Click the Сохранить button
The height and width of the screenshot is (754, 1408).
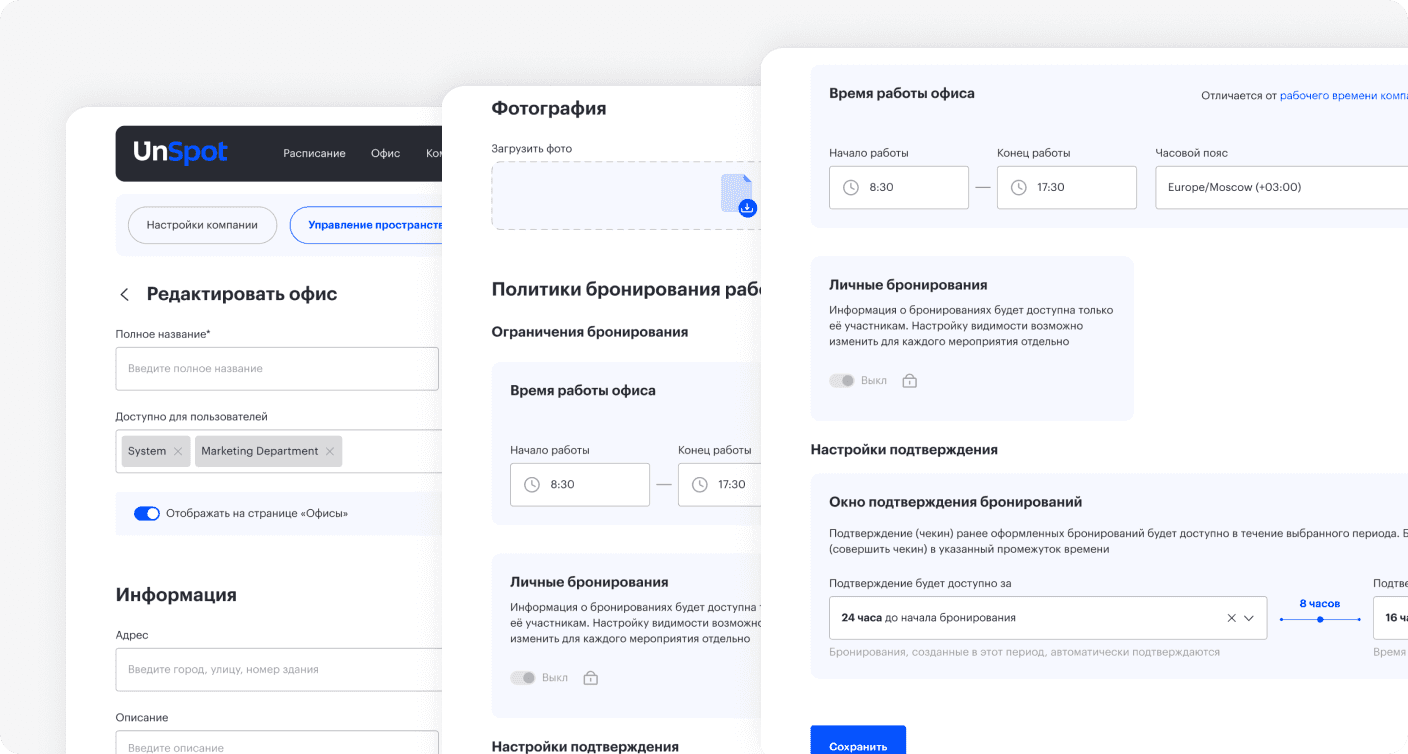click(x=858, y=740)
